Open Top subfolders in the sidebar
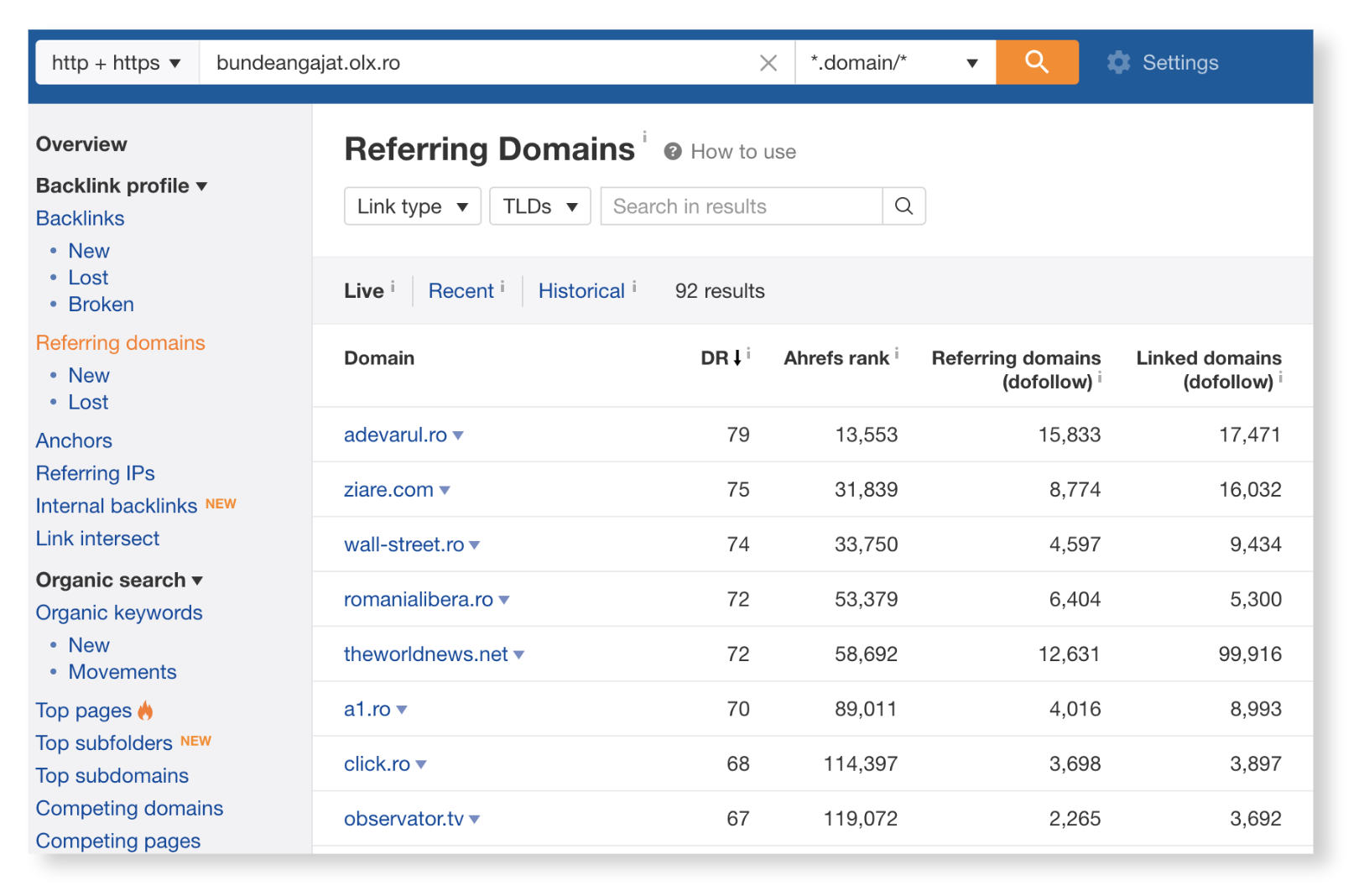1359x896 pixels. (104, 743)
